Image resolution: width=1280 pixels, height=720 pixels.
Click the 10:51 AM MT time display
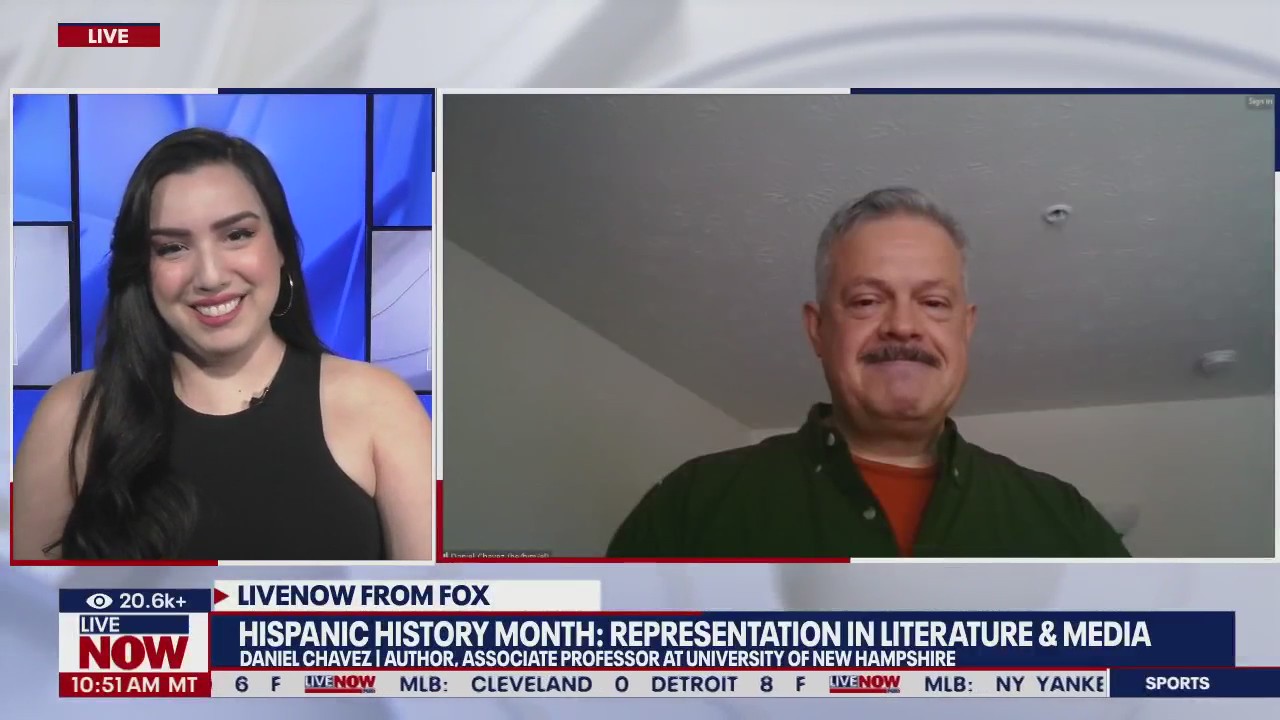(x=134, y=685)
